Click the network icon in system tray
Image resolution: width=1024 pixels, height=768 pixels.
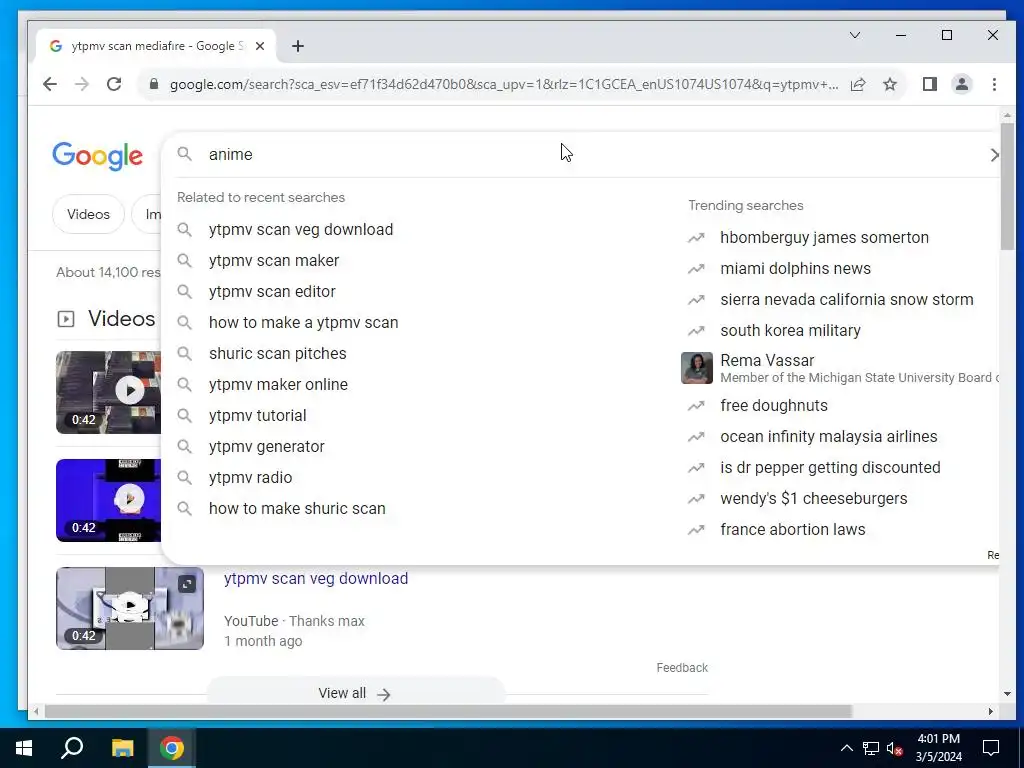(x=871, y=748)
